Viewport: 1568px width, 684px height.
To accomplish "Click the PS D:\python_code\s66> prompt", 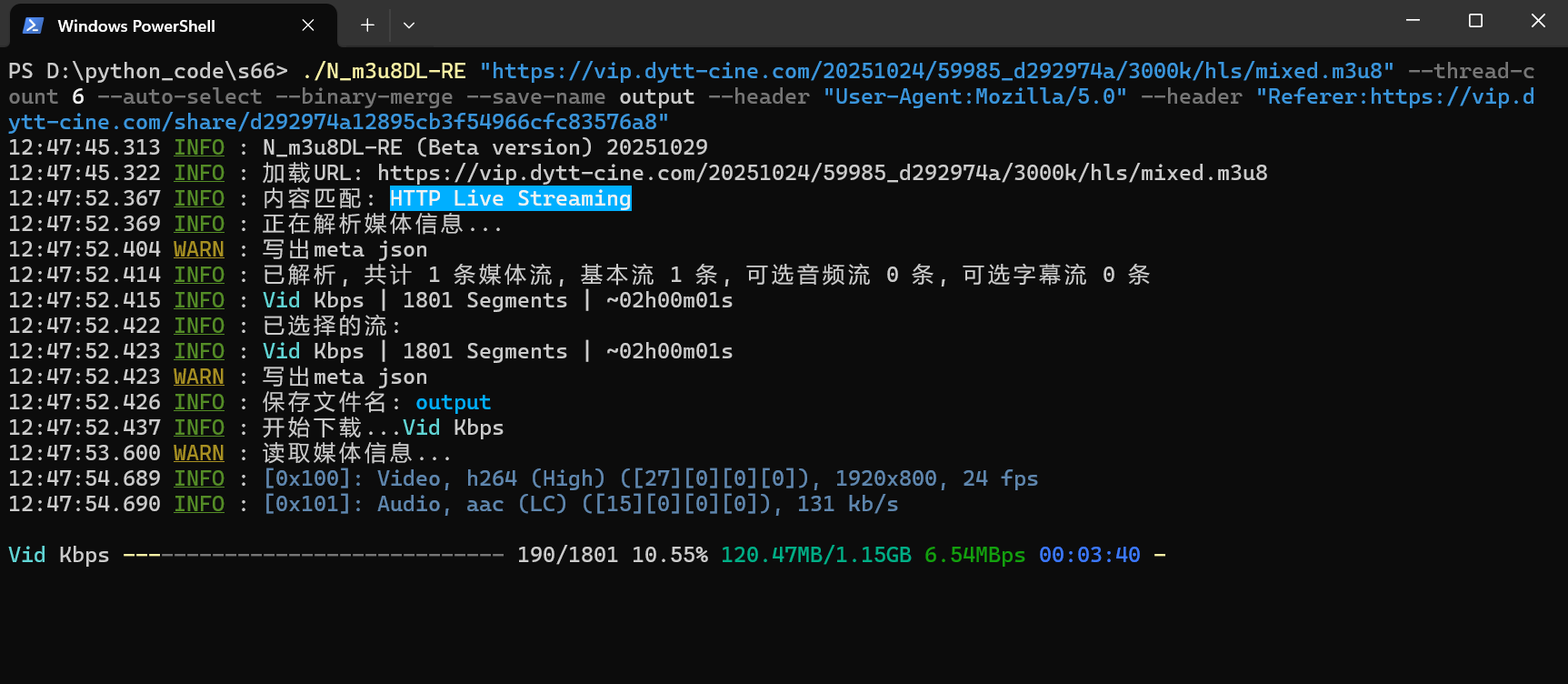I will (x=148, y=71).
